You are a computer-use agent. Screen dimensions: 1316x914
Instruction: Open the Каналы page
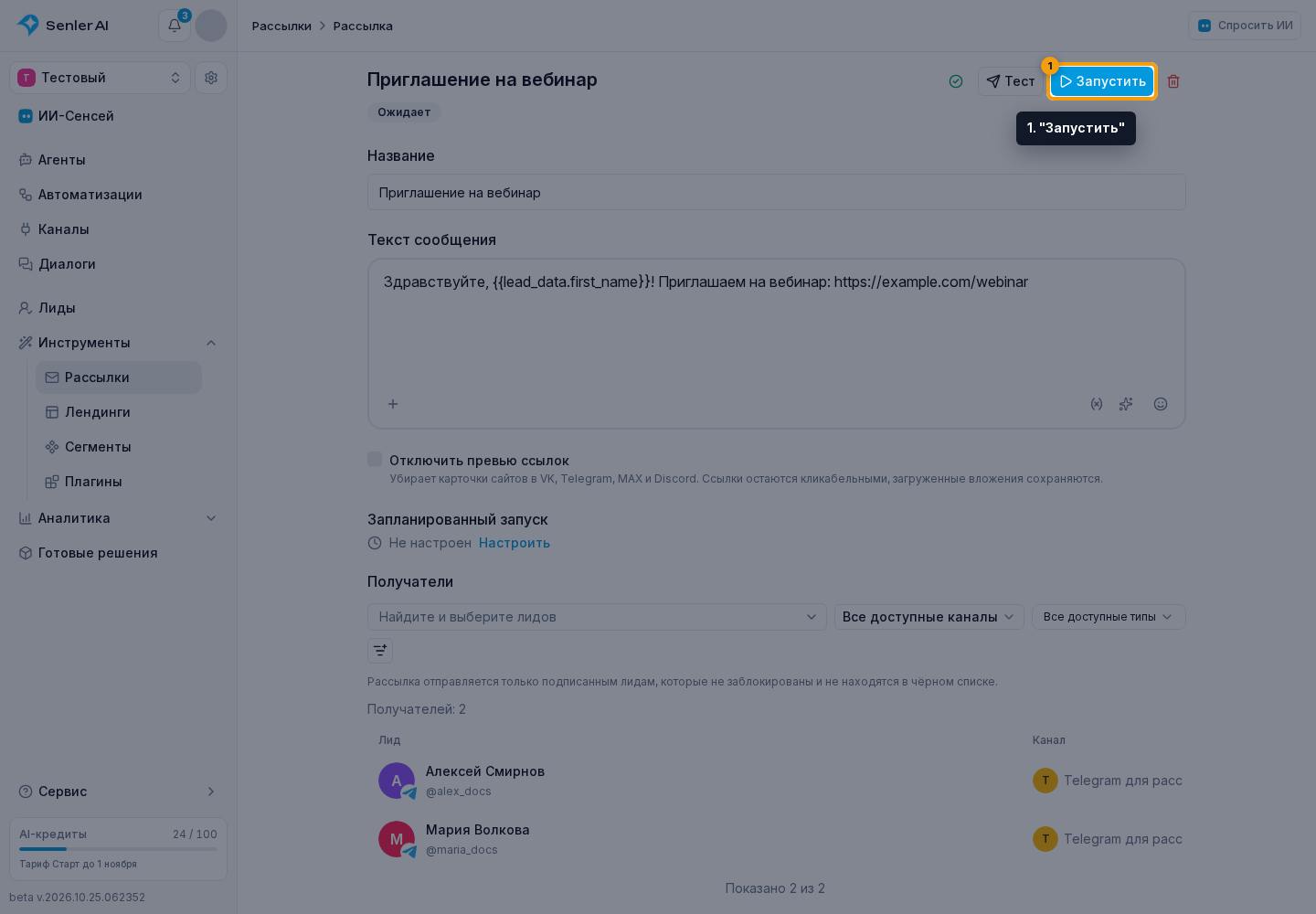point(119,229)
